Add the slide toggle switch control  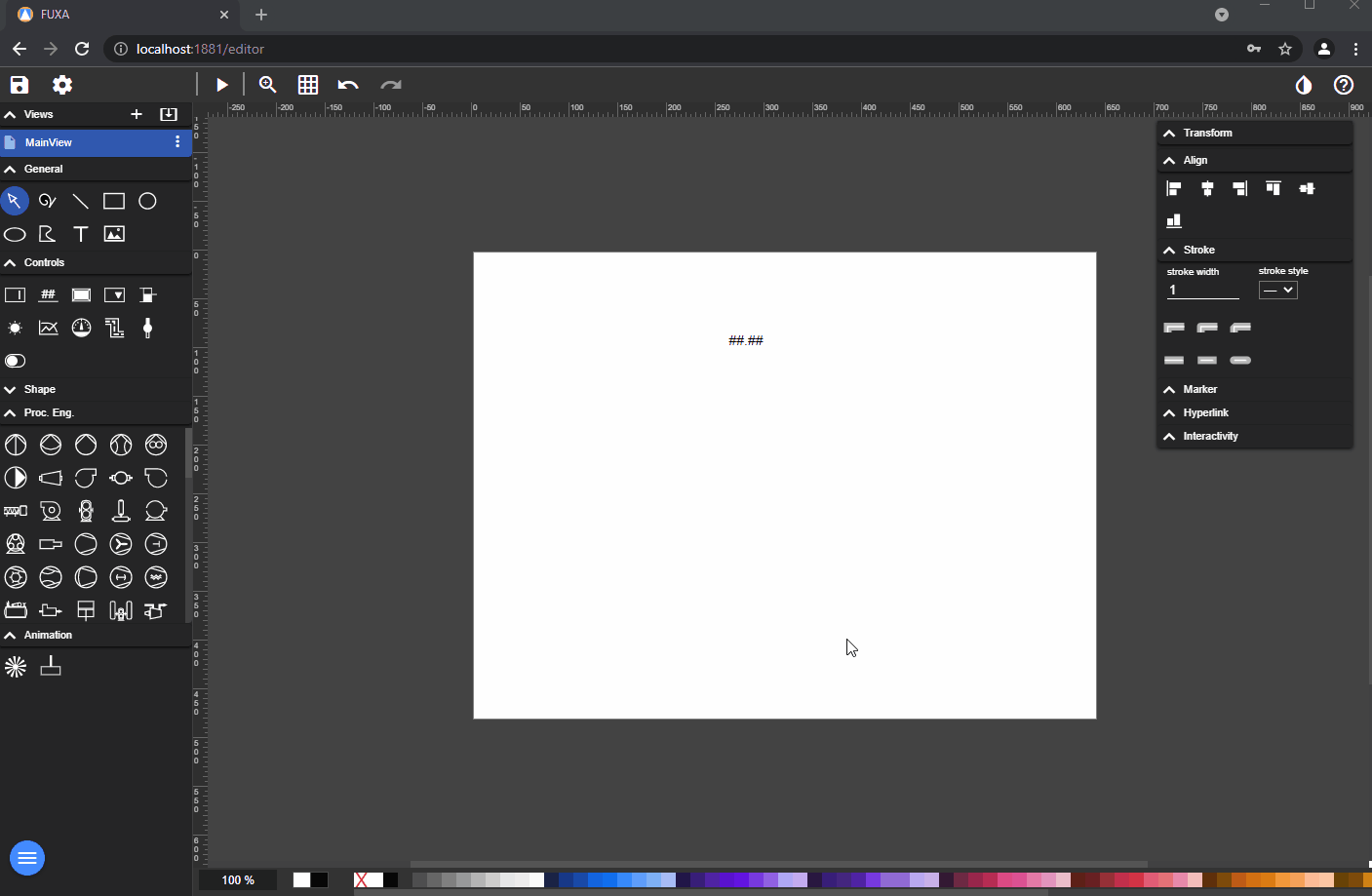[x=16, y=361]
